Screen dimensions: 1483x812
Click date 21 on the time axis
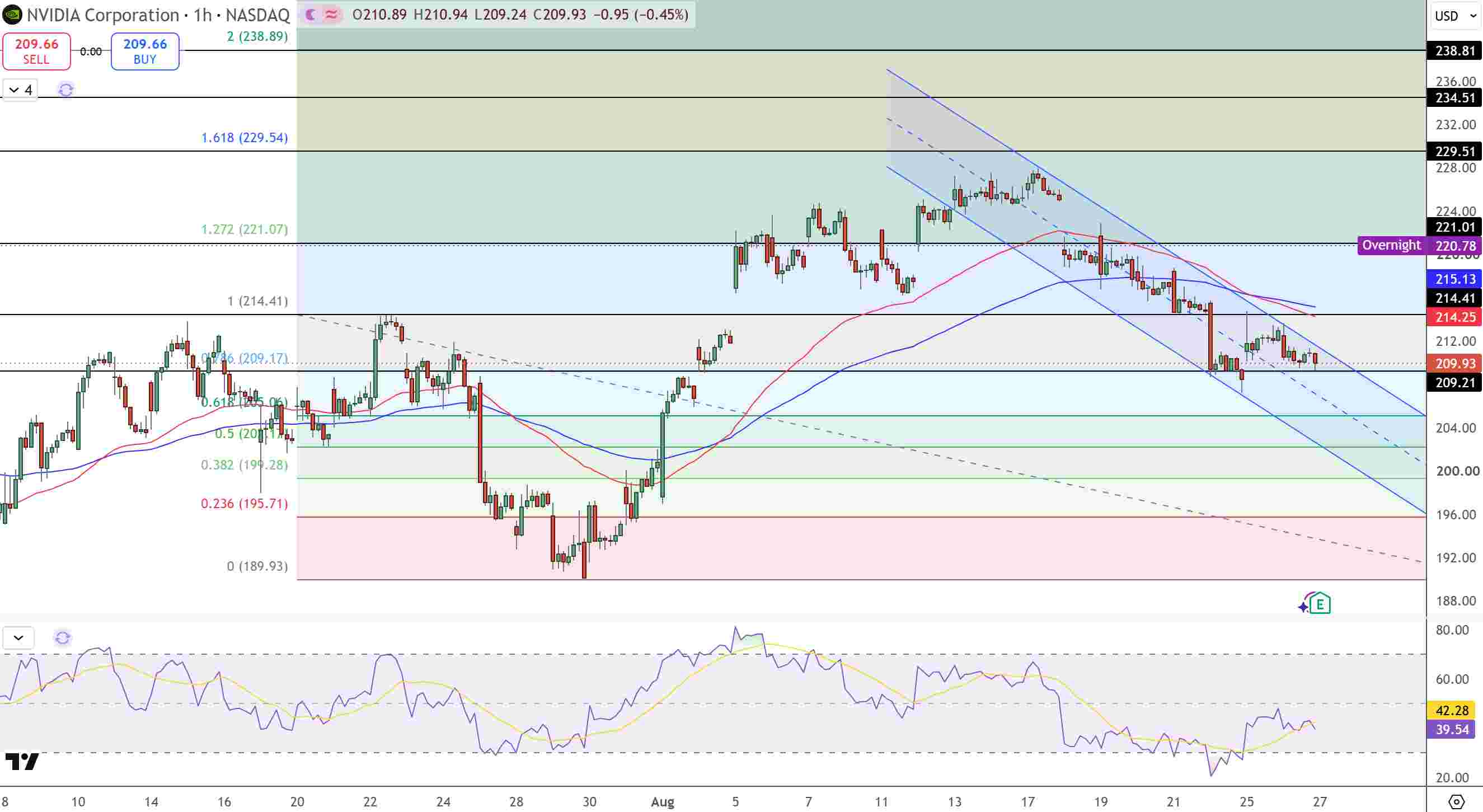(1174, 801)
